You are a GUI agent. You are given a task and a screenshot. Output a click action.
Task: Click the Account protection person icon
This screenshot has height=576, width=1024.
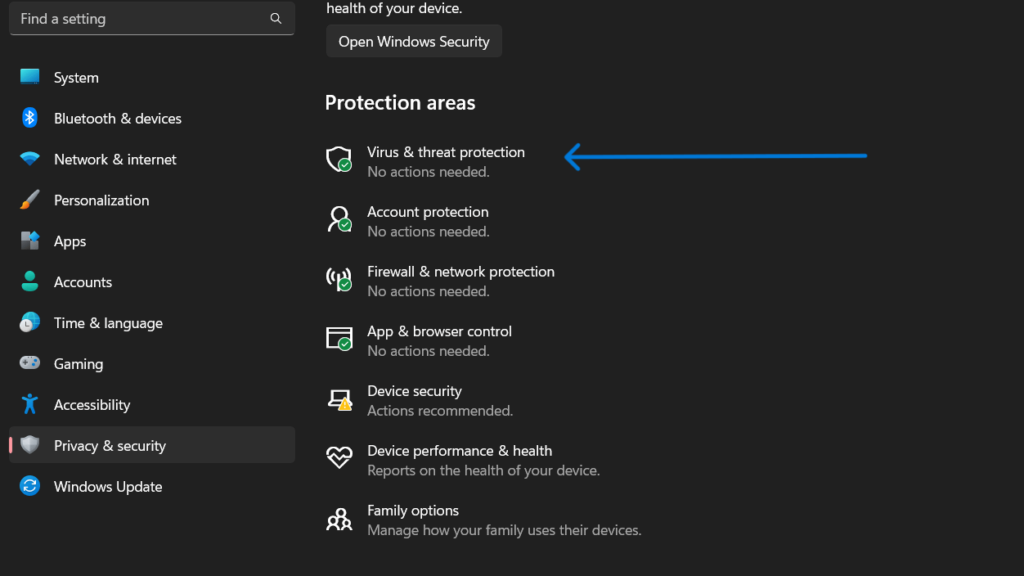coord(340,220)
